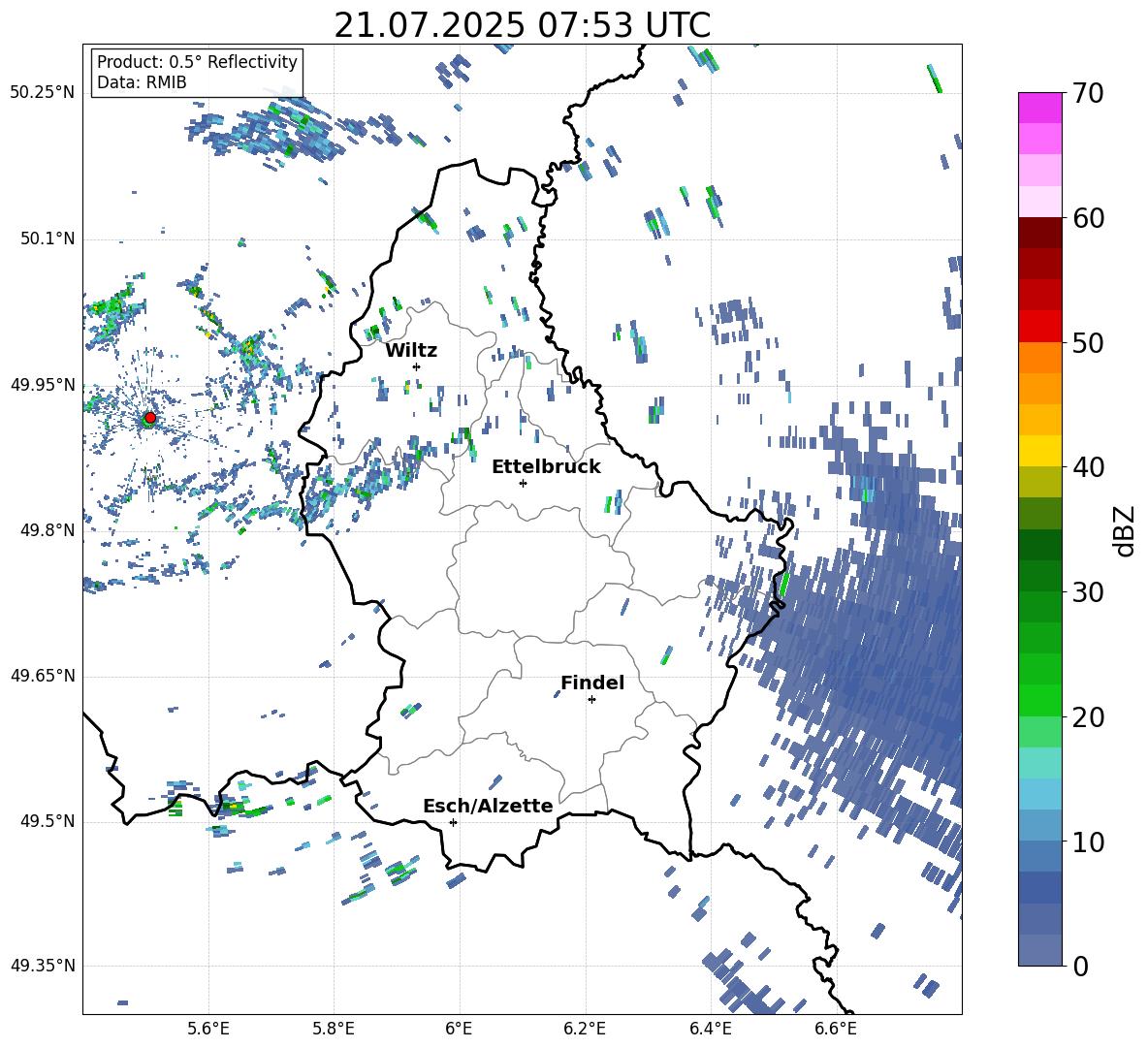Click the Findel station label
The height and width of the screenshot is (1048, 1148).
pyautogui.click(x=592, y=683)
